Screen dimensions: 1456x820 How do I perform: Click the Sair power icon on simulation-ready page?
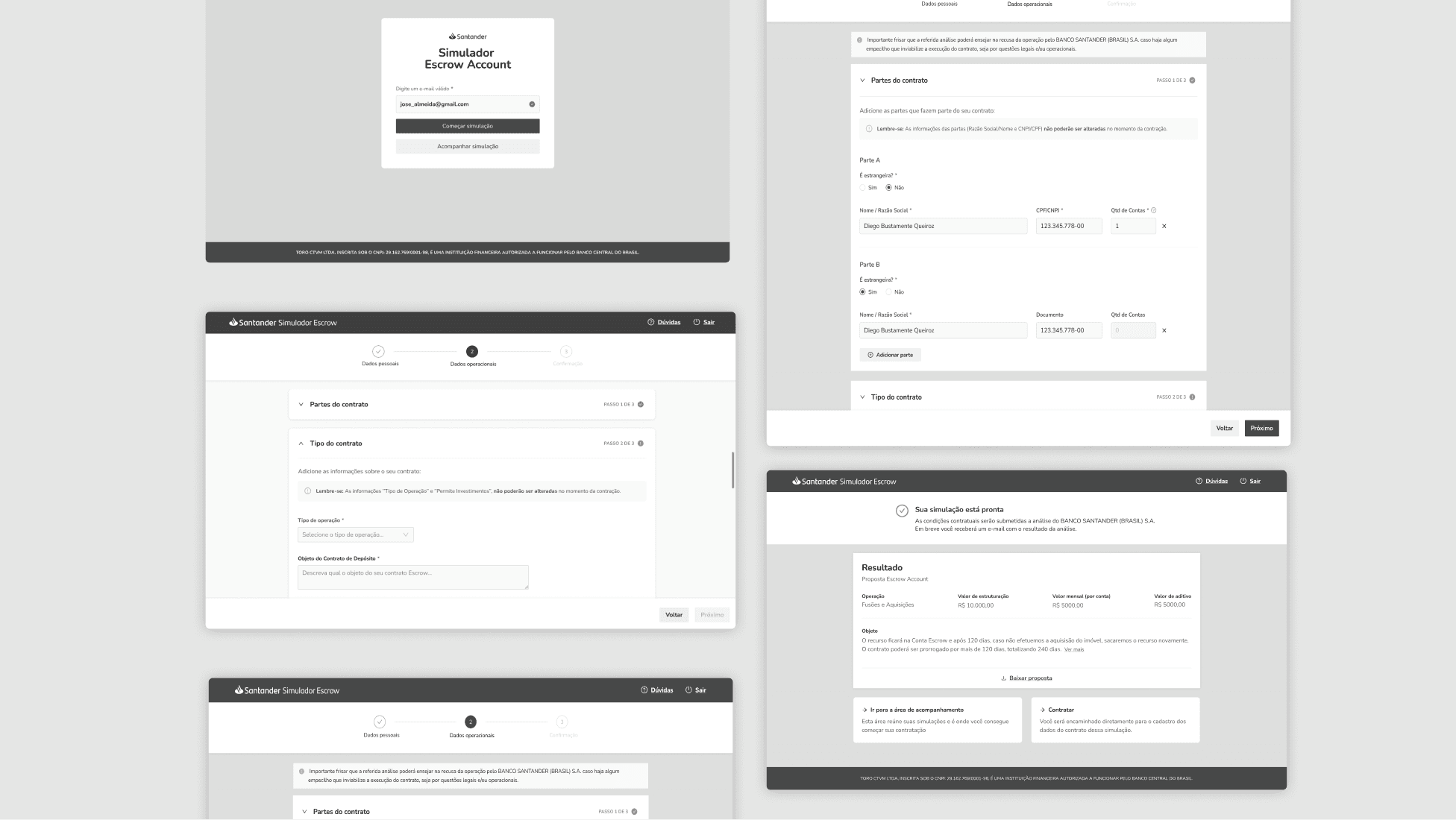(1243, 481)
